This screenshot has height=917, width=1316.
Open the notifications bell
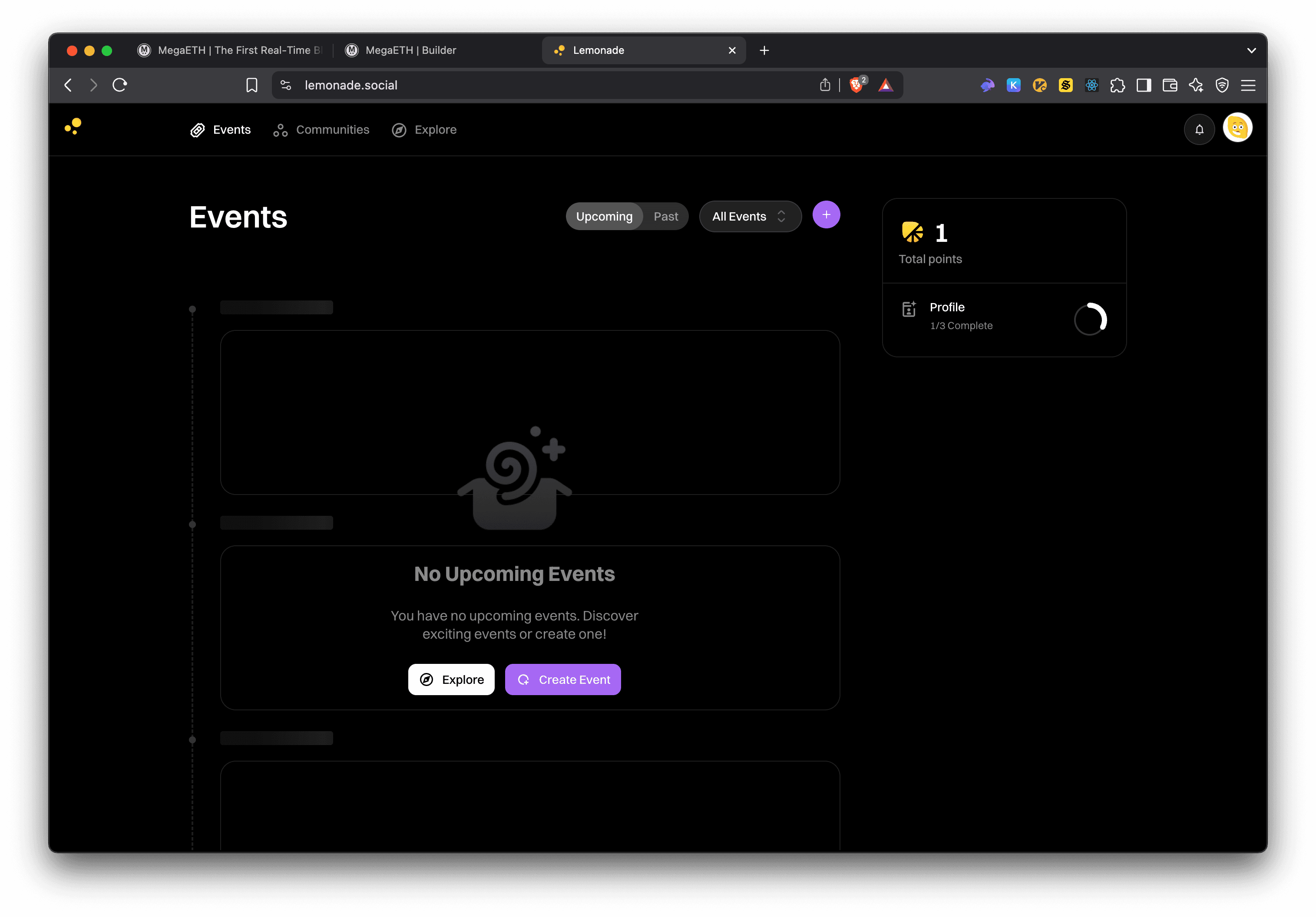[1199, 129]
